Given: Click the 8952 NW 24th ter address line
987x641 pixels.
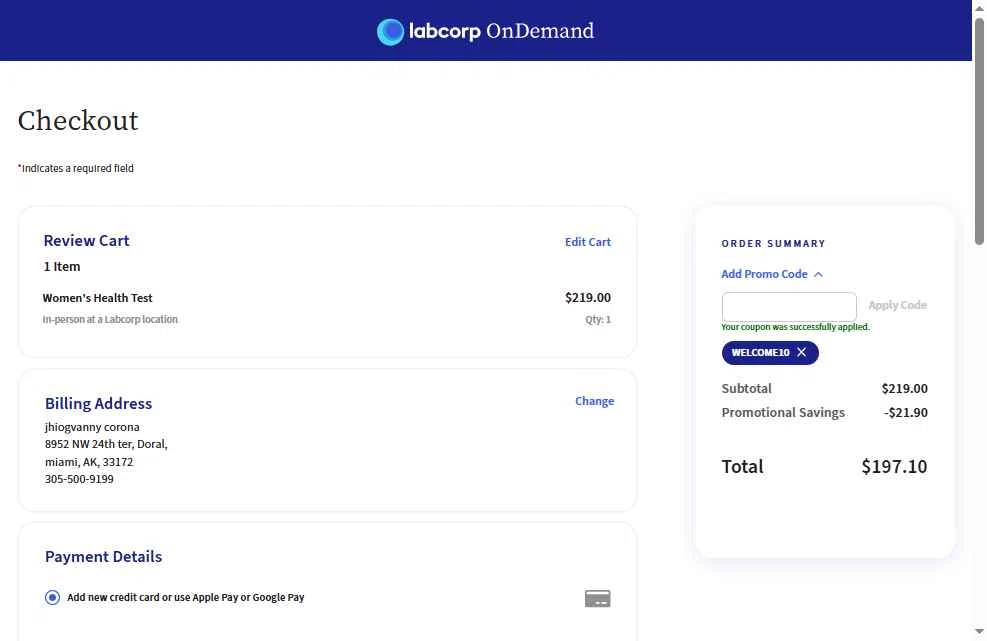Looking at the screenshot, I should 106,444.
